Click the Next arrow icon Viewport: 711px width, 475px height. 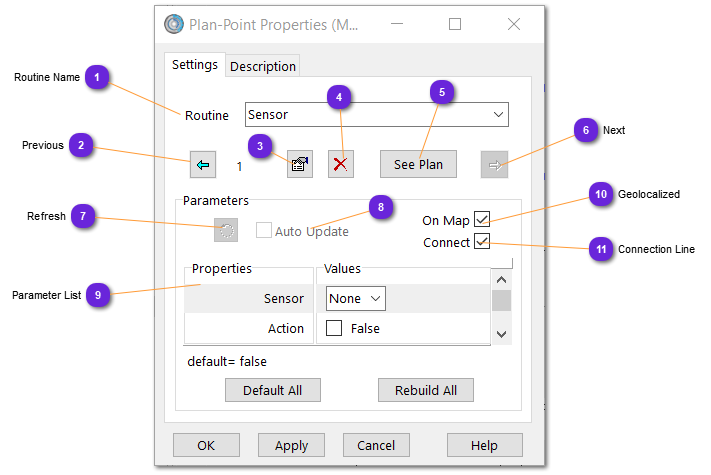coord(494,165)
